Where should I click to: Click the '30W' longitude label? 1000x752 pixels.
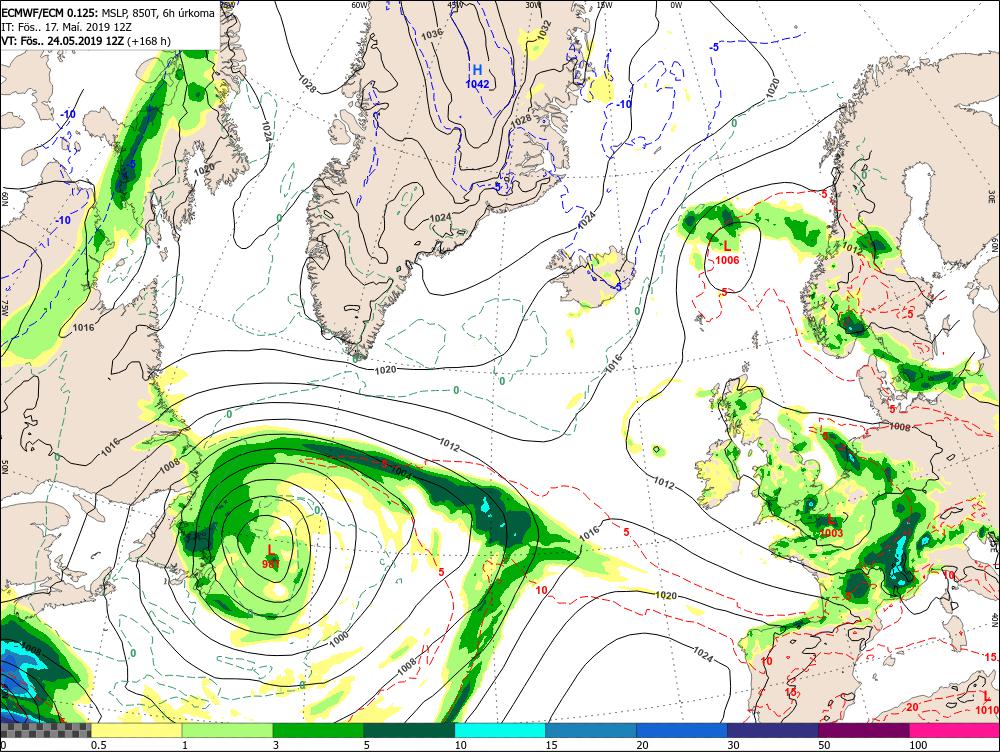point(533,4)
